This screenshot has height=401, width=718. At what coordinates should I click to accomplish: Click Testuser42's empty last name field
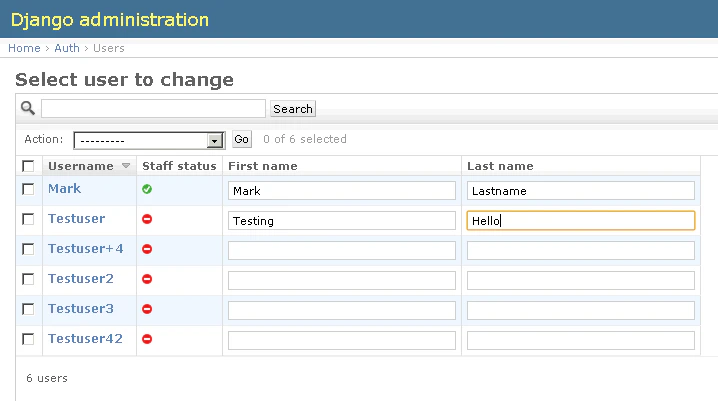pos(581,341)
